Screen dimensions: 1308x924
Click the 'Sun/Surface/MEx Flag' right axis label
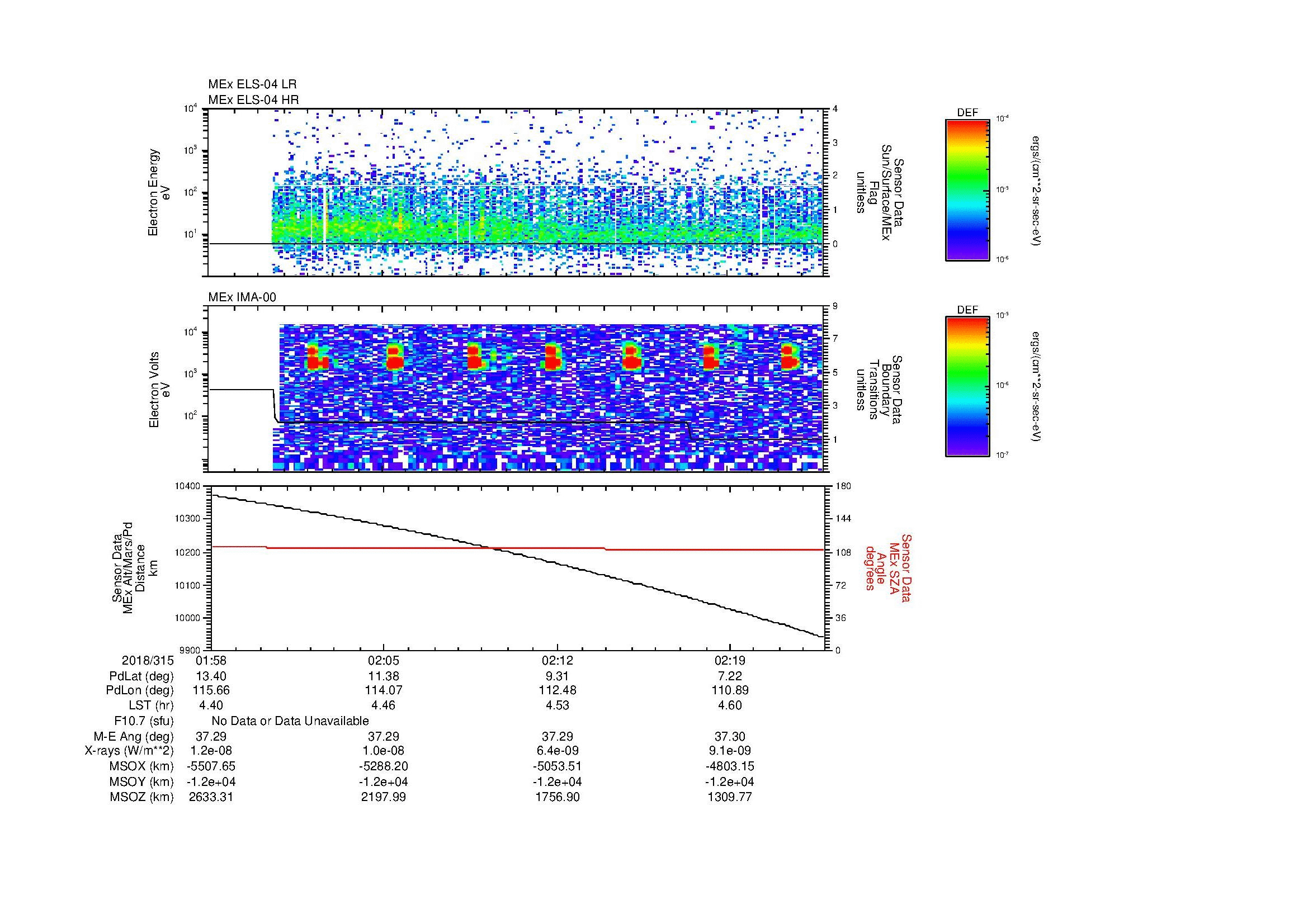pyautogui.click(x=880, y=192)
